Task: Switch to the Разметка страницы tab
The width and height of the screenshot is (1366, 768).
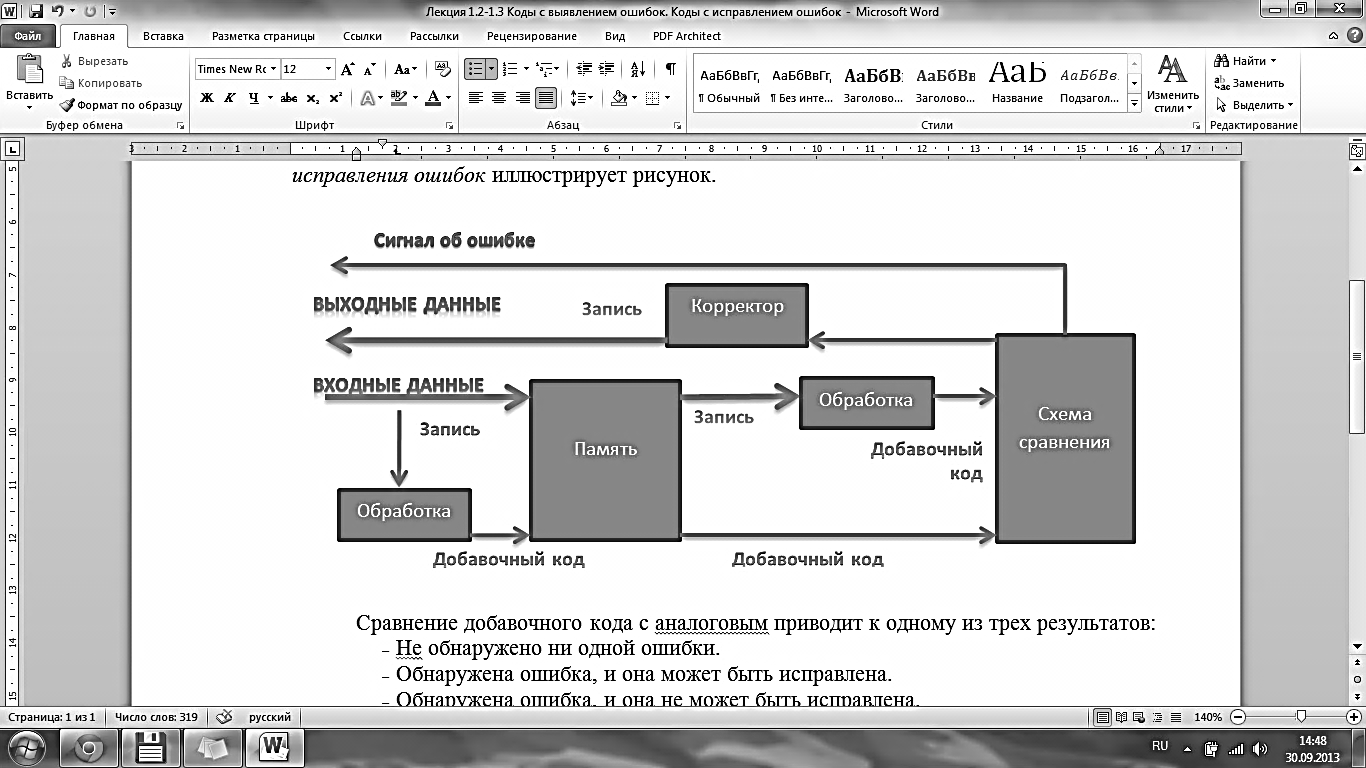Action: 263,36
